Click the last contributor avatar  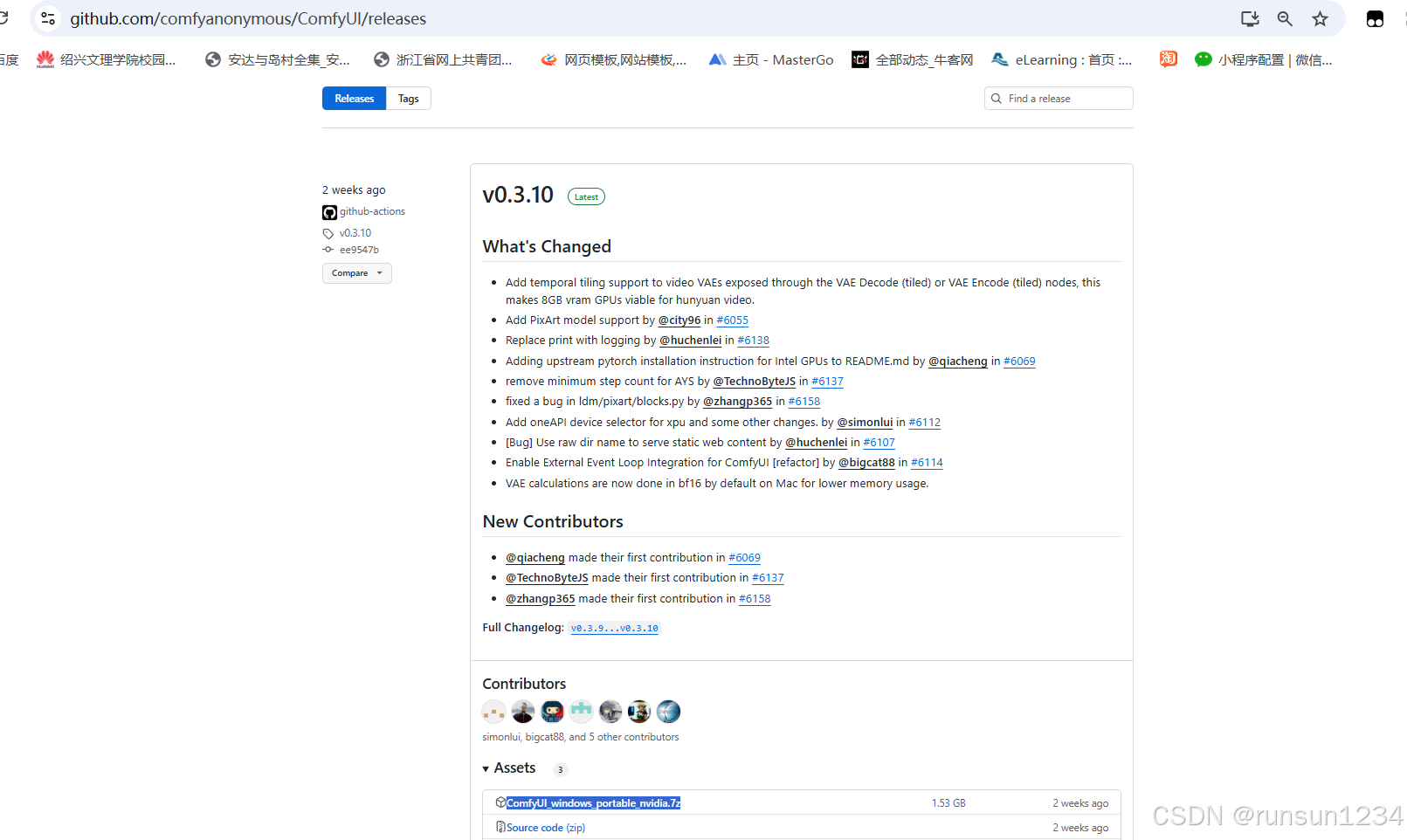coord(668,712)
